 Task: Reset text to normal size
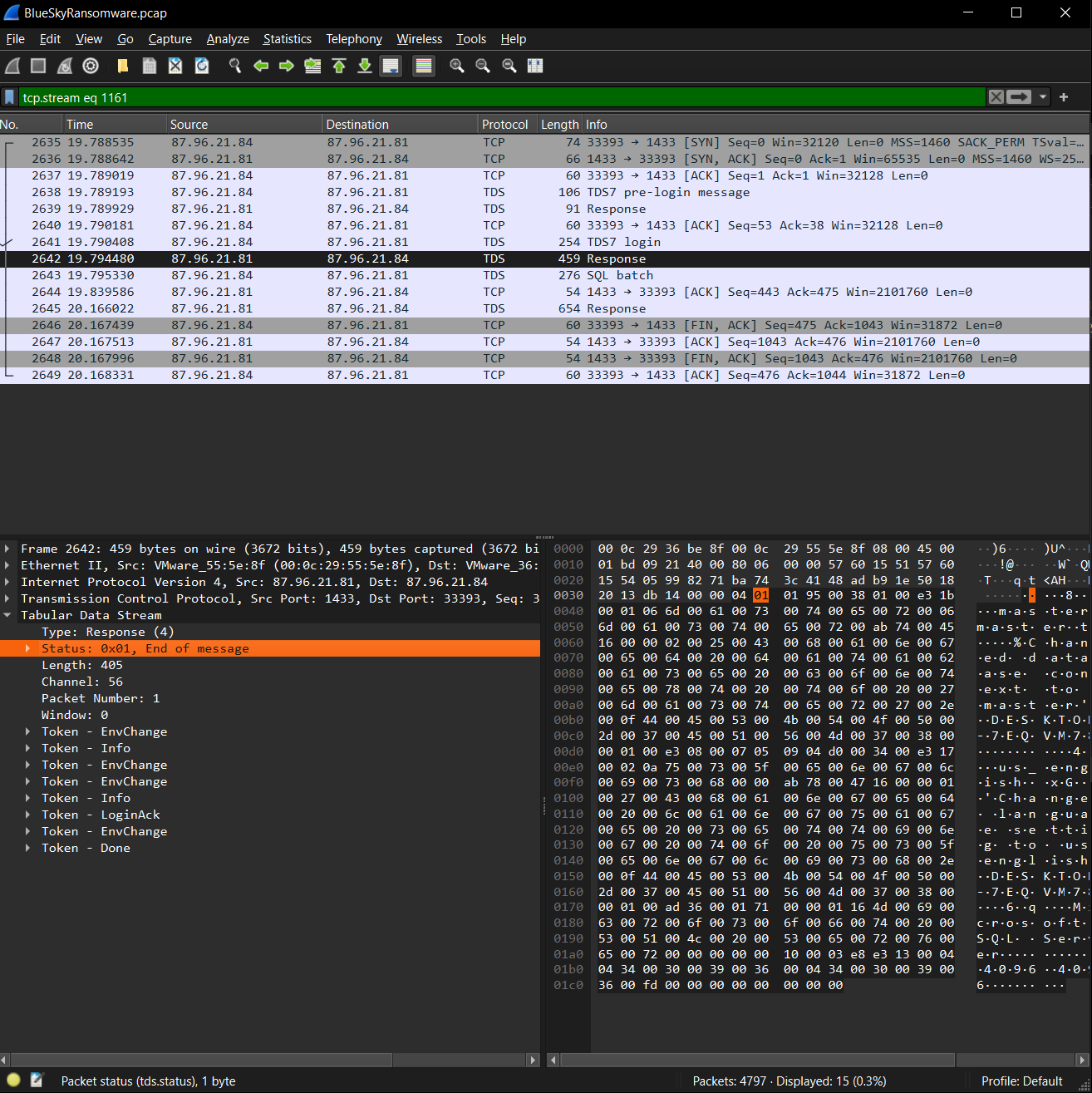509,66
